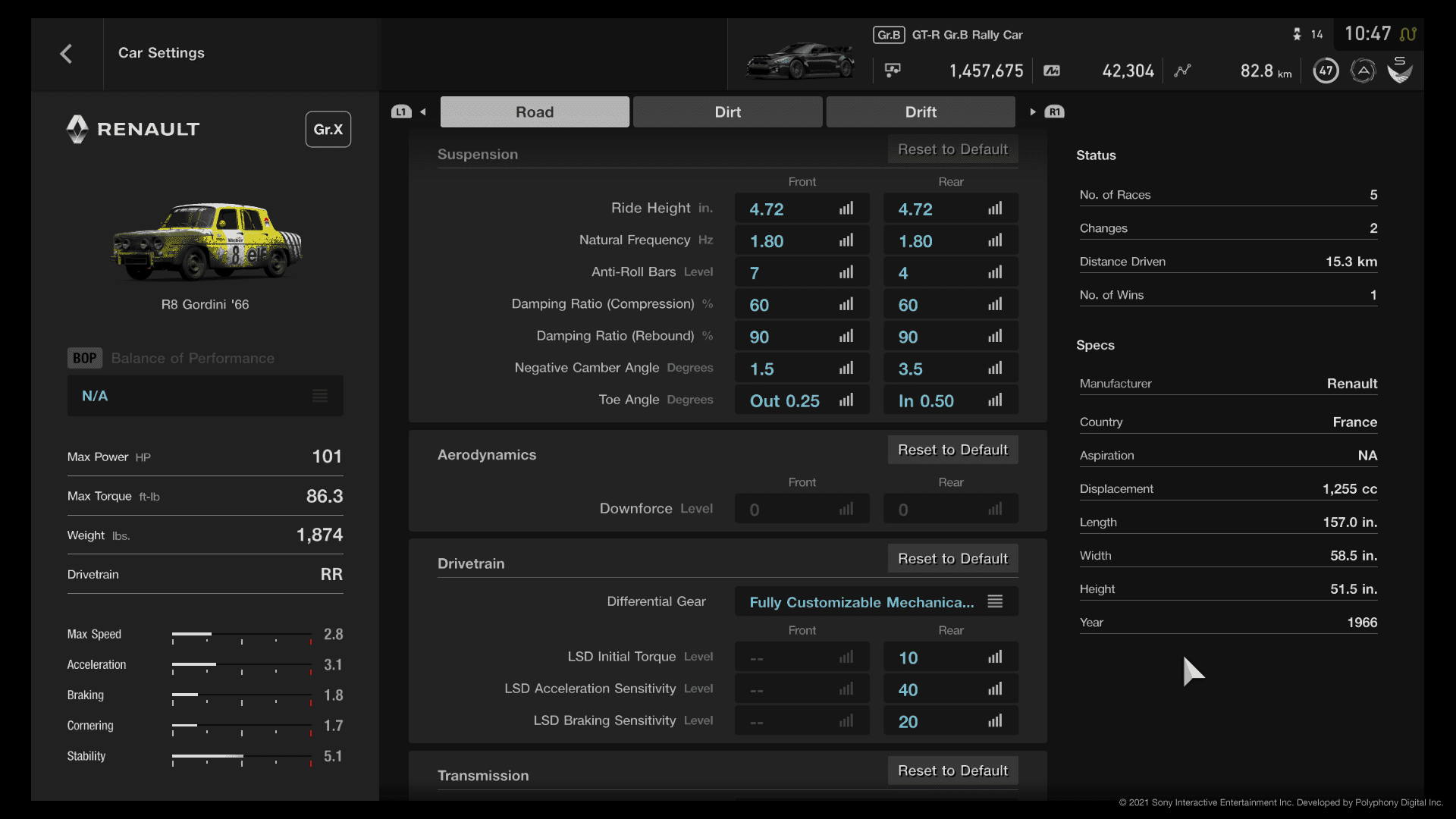Adjust front Damping Ratio Rebound value 90
This screenshot has width=1456, height=819.
click(x=802, y=337)
